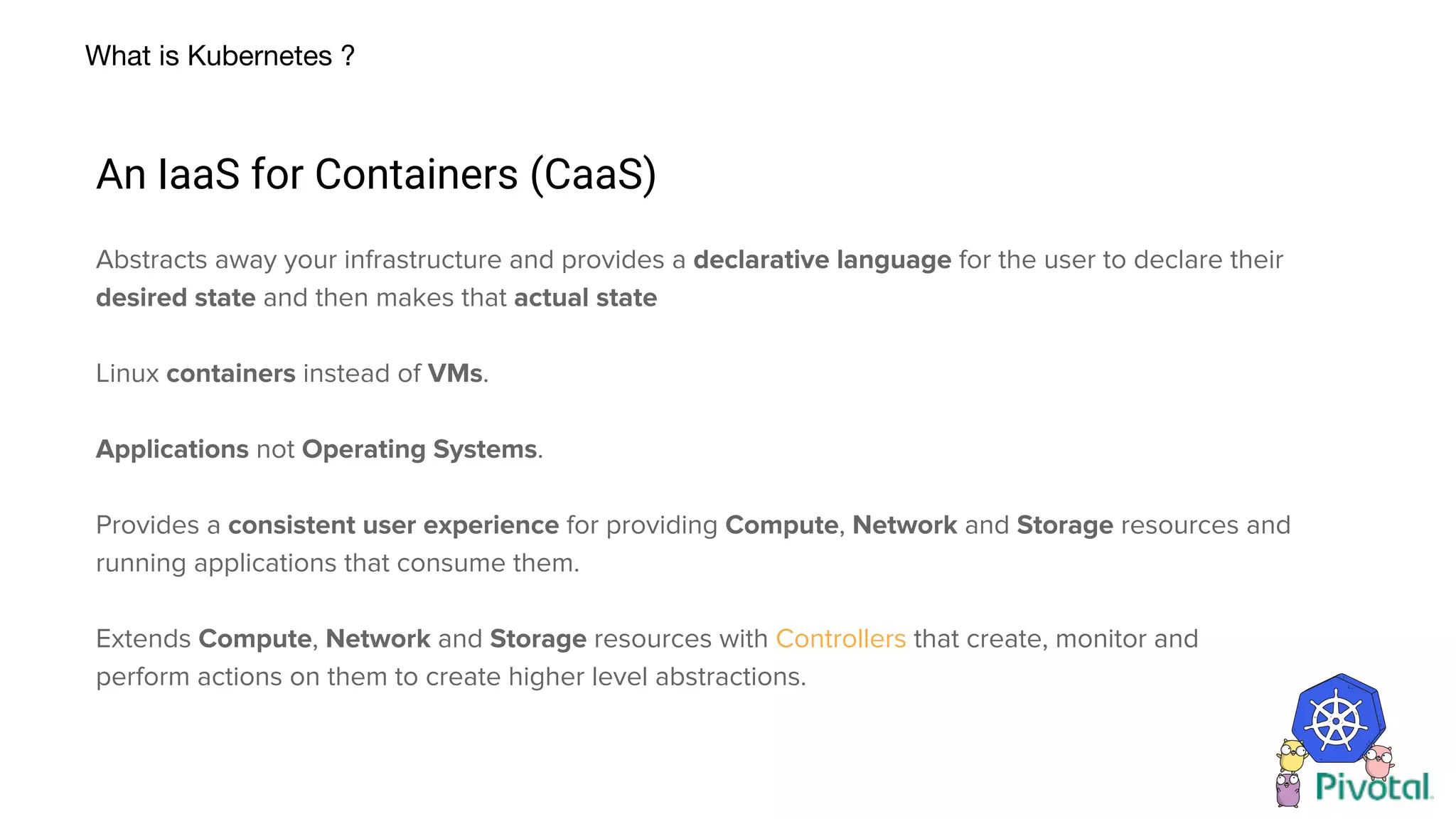Image resolution: width=1456 pixels, height=819 pixels.
Task: Click the purple gopher mascot
Action: [1288, 790]
